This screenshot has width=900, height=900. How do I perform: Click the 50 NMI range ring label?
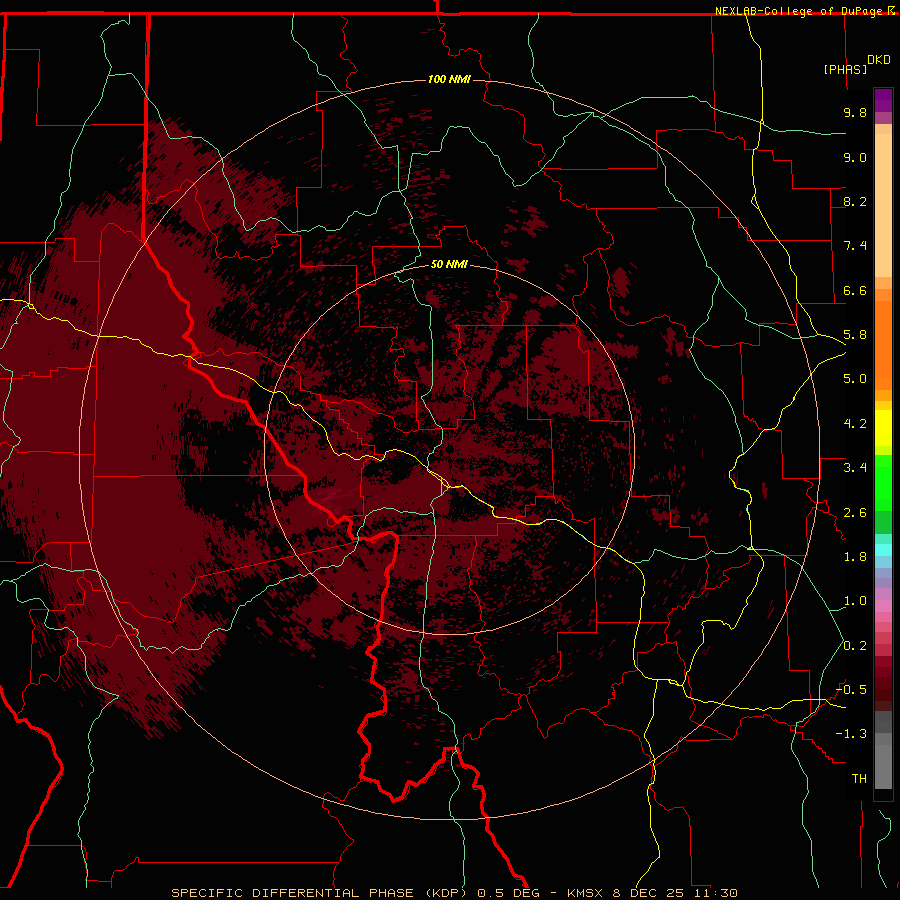click(x=449, y=264)
